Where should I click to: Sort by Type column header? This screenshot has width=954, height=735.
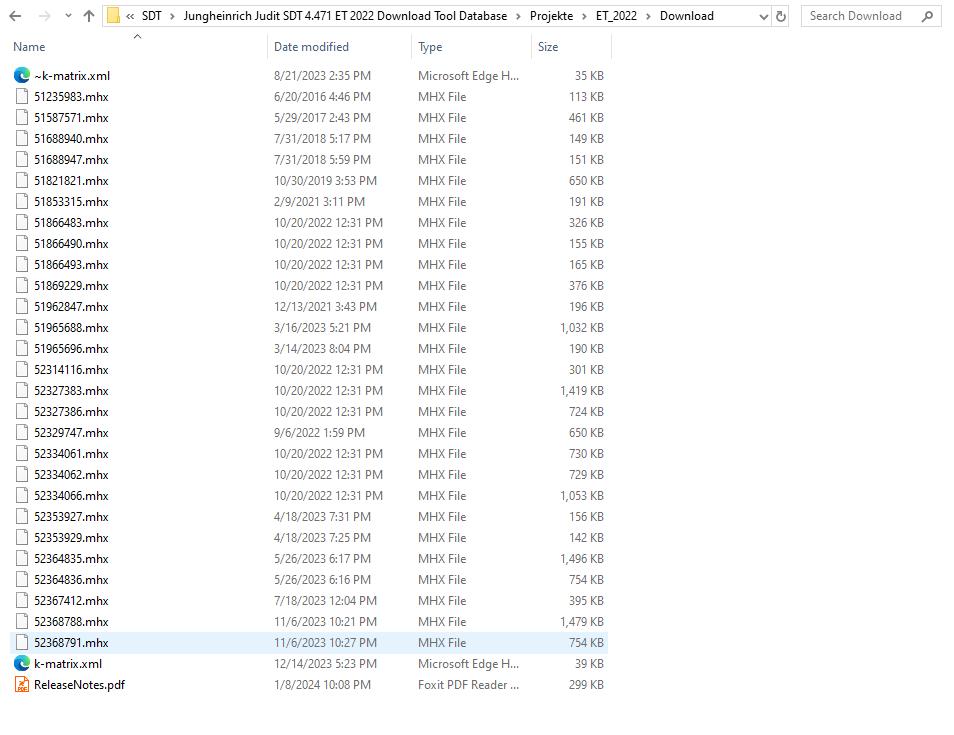pos(430,47)
